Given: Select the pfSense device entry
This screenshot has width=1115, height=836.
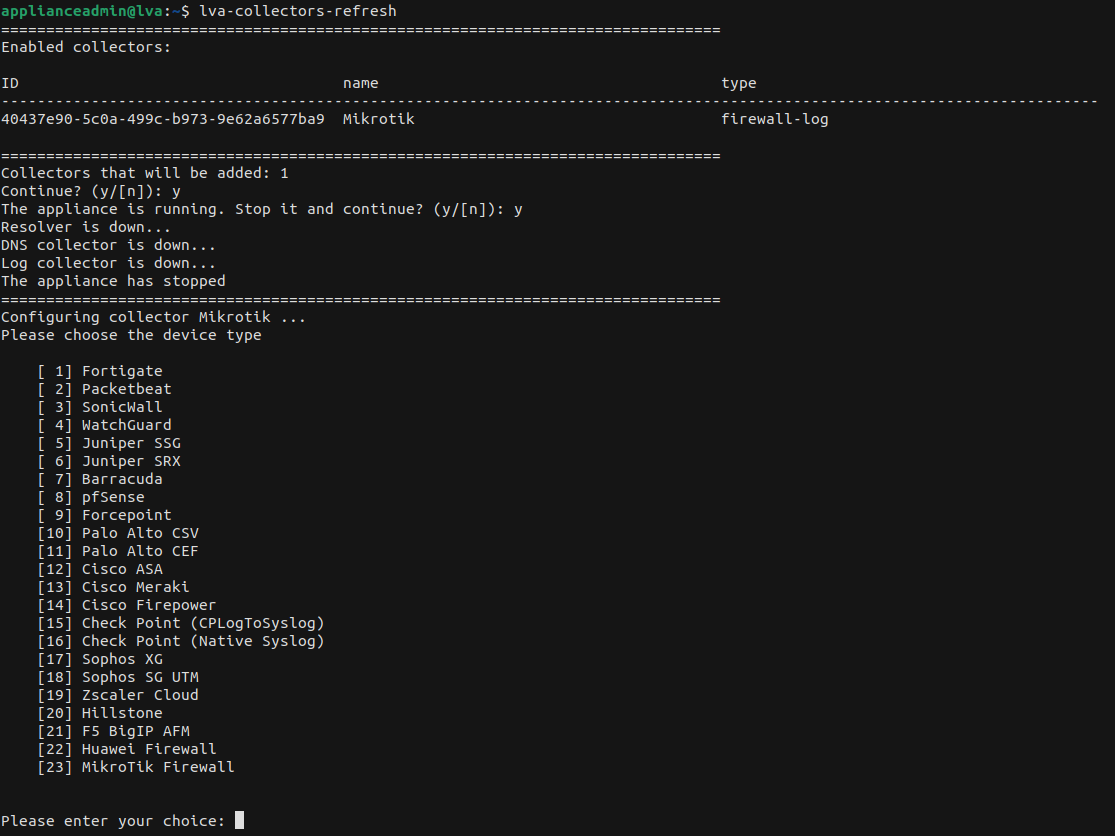Looking at the screenshot, I should tap(113, 497).
